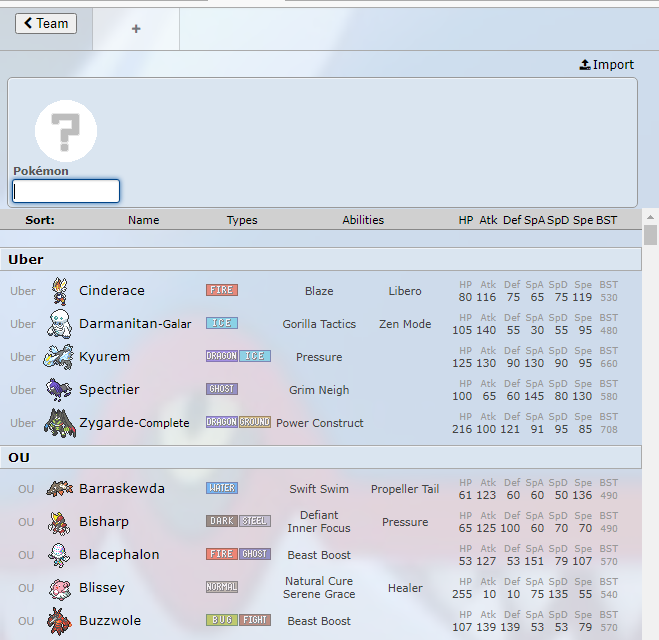
Task: Click the scrollbar up arrow
Action: click(650, 217)
